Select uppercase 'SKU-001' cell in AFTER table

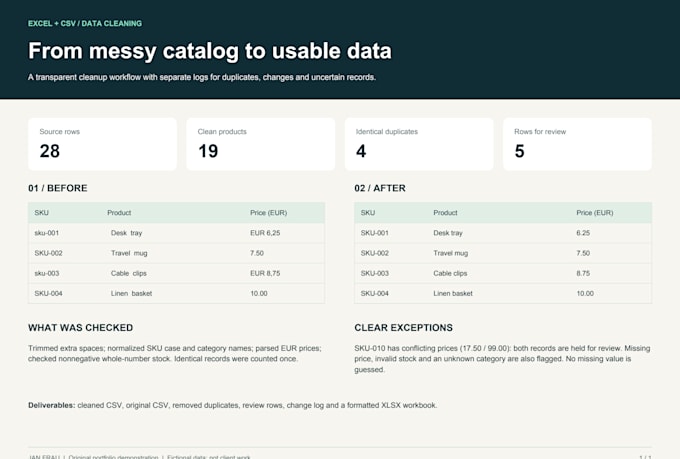pos(375,233)
